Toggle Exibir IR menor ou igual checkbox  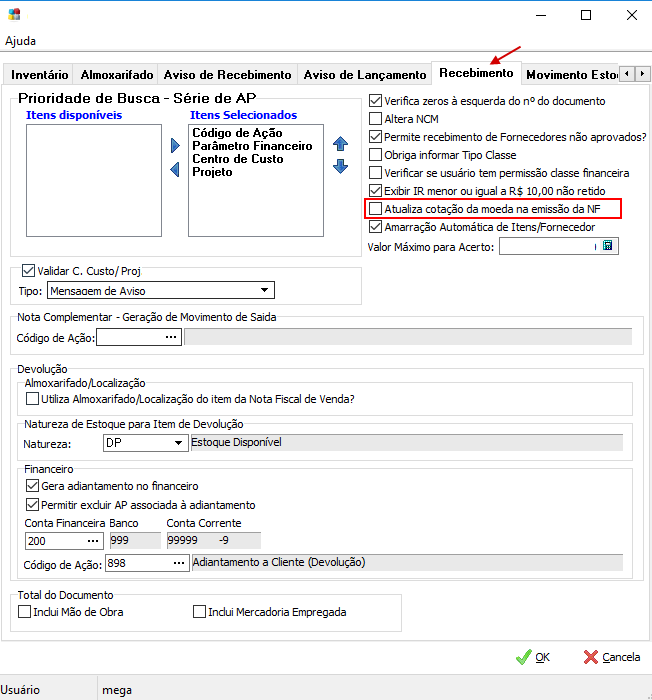pyautogui.click(x=376, y=191)
